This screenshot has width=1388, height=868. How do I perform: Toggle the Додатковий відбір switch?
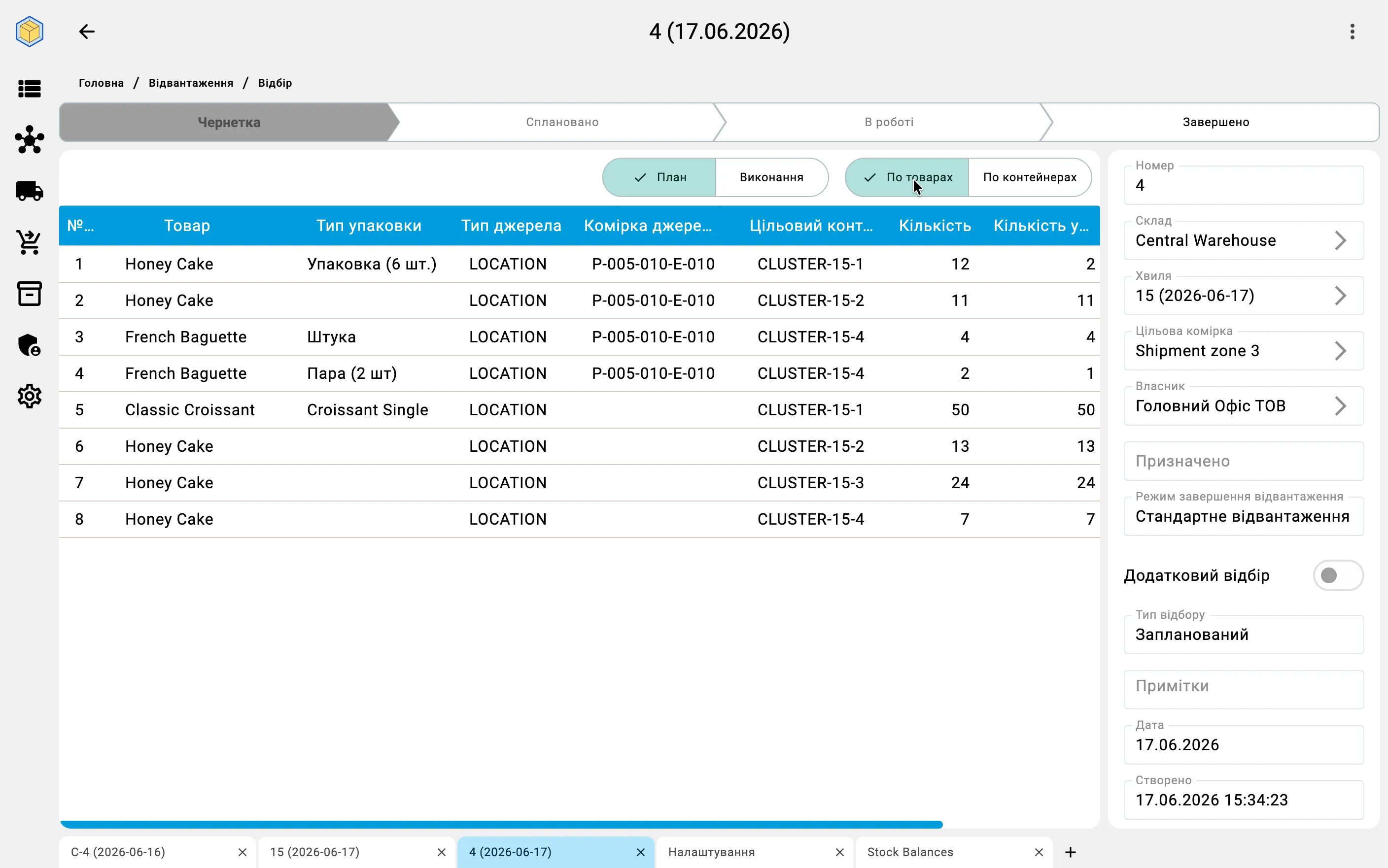pyautogui.click(x=1338, y=575)
